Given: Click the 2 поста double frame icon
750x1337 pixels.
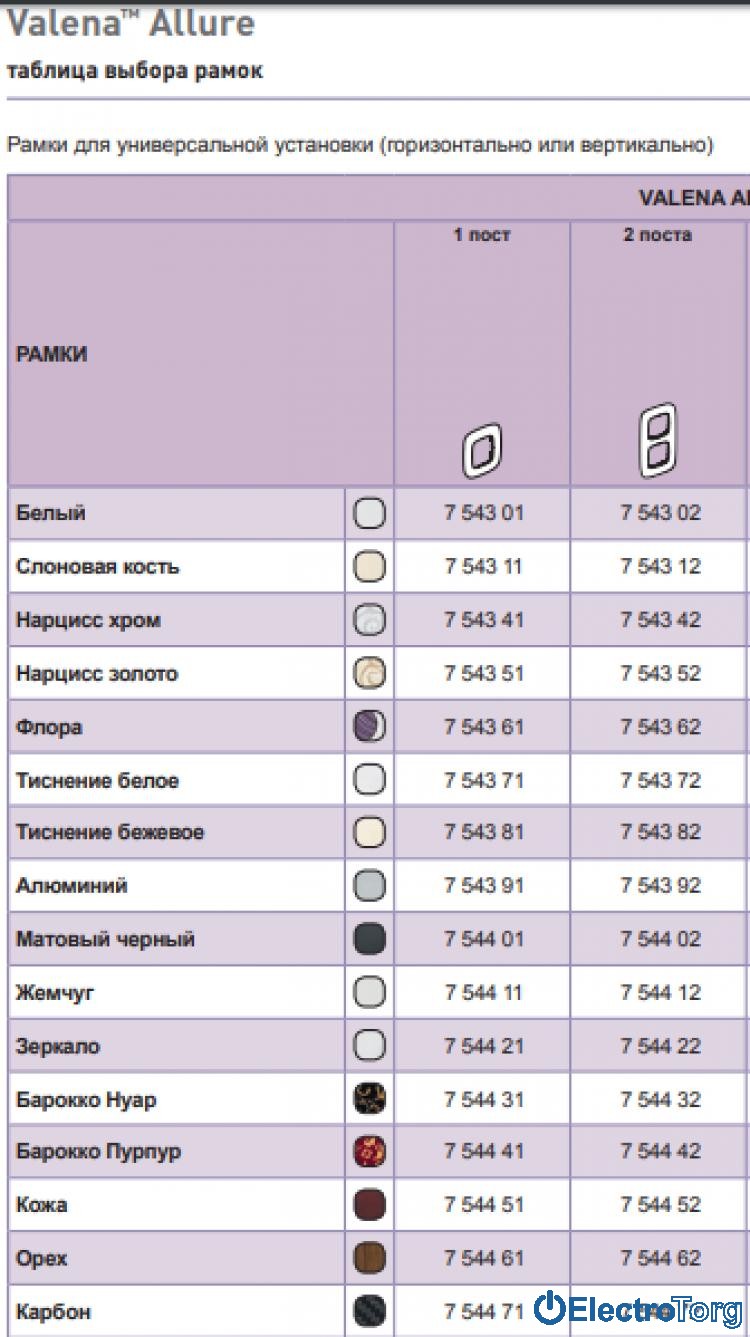Looking at the screenshot, I should pos(658,440).
